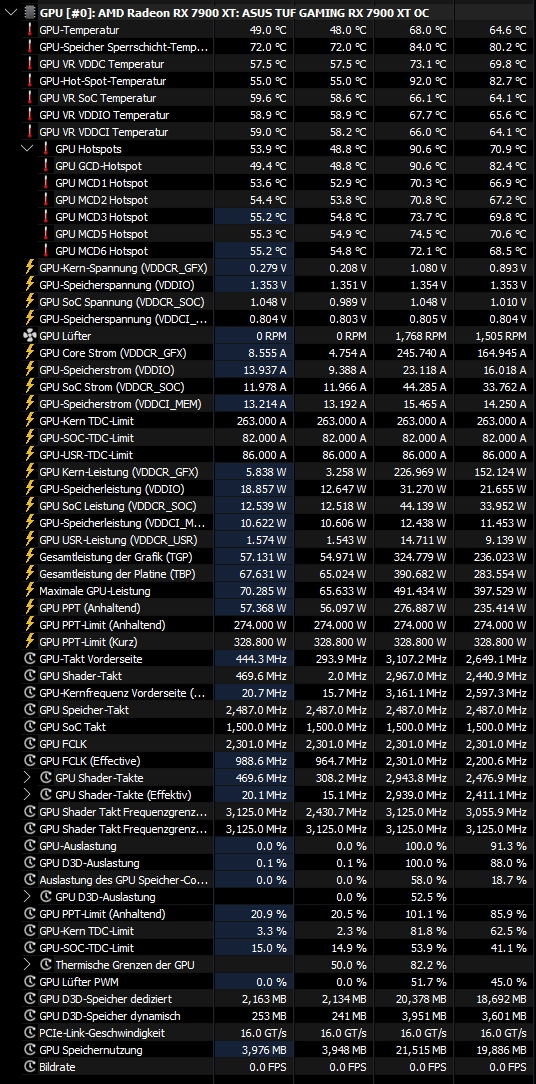Click clock icon beside GPU-Takt Vorderseite
536x1084 pixels.
click(30, 659)
